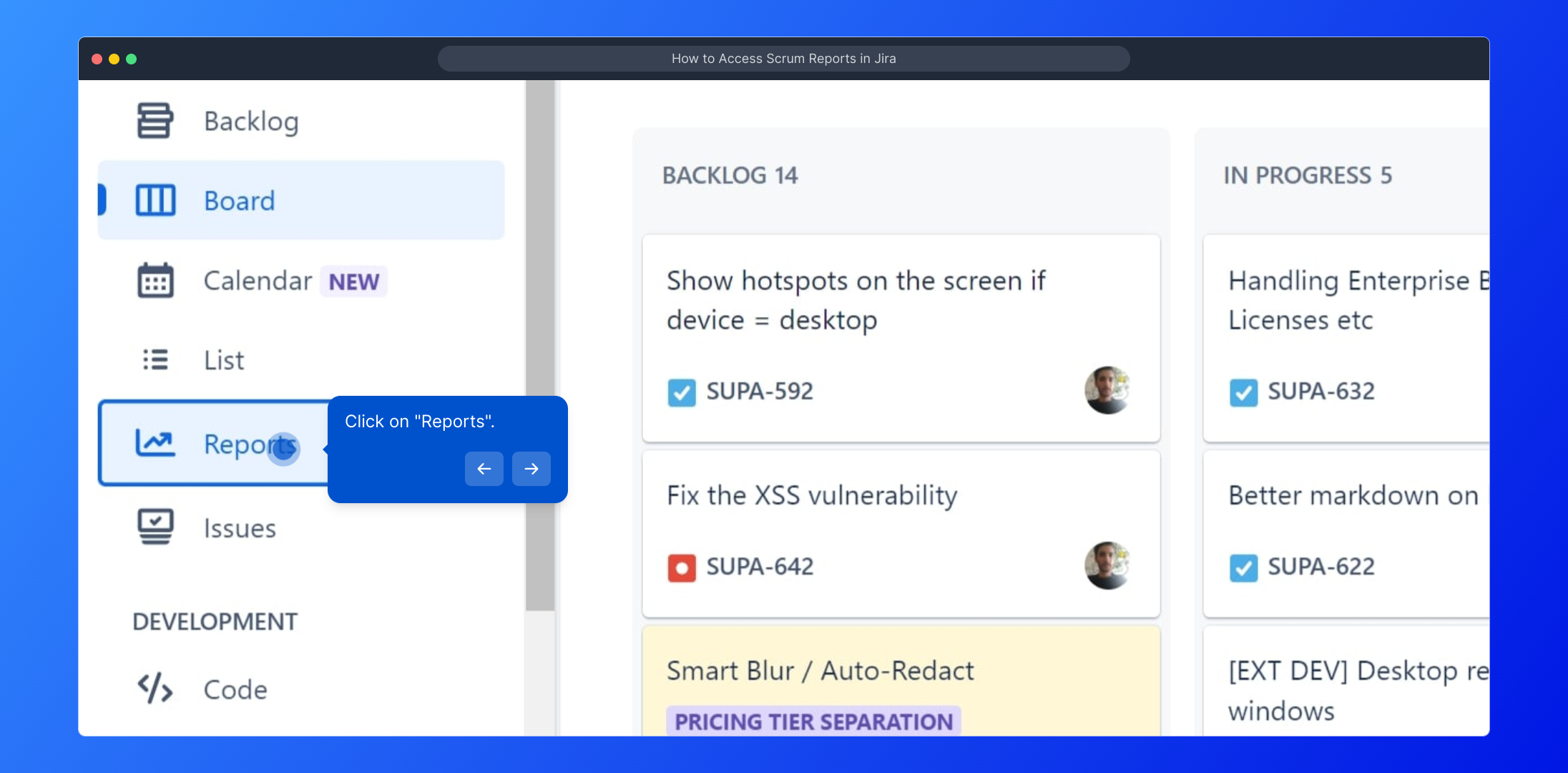Click the PRICING TIER SEPARATION label

813,721
